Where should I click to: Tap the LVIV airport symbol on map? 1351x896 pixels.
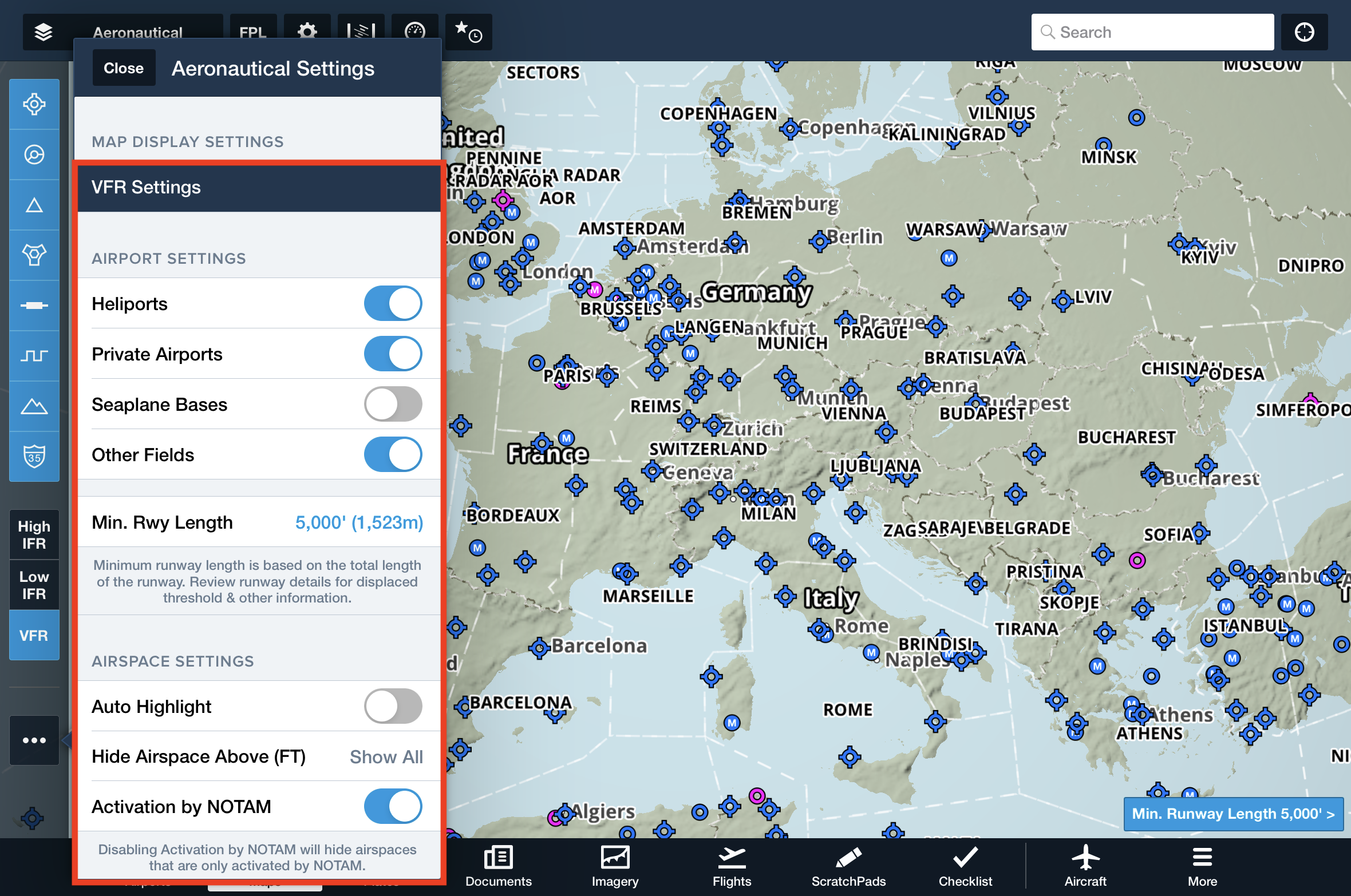pyautogui.click(x=1063, y=300)
